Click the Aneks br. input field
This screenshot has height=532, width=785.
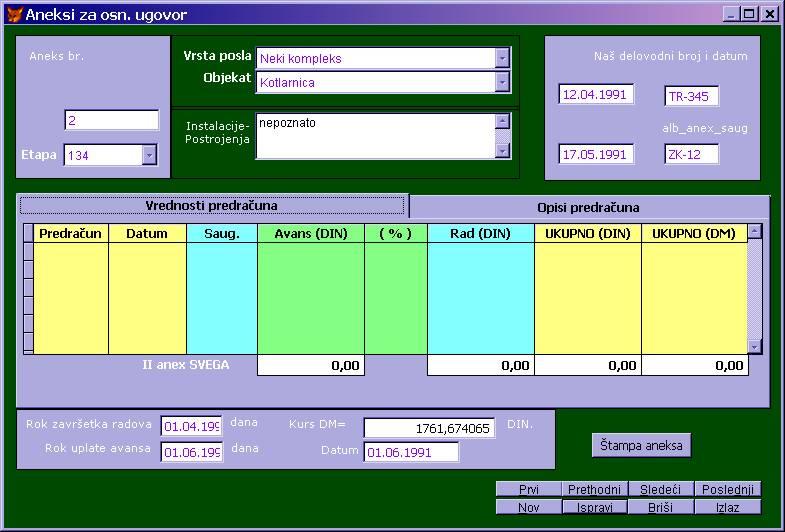coord(112,121)
